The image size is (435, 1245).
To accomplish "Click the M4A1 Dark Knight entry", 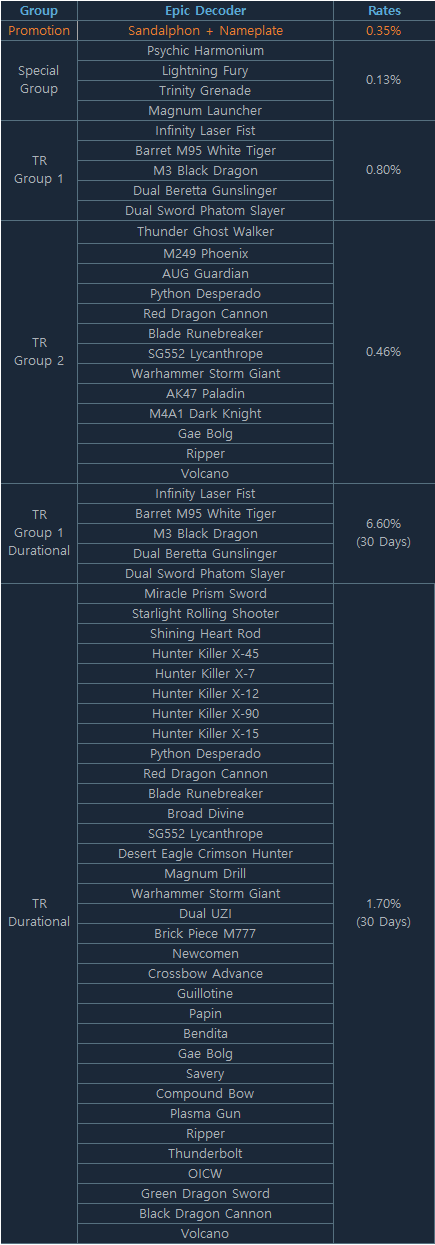I will point(205,414).
